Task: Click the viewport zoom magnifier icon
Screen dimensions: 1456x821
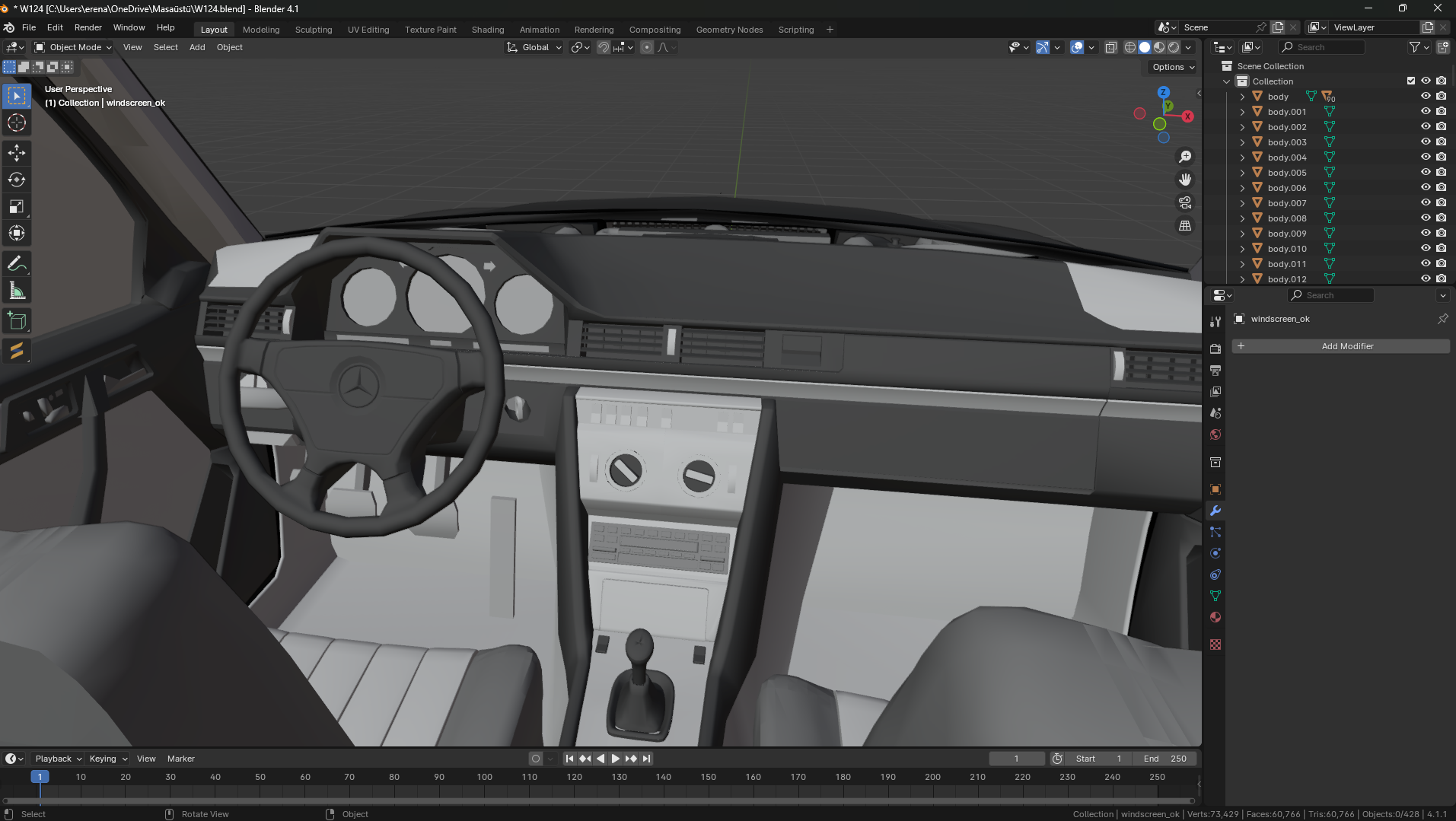Action: 1185,157
